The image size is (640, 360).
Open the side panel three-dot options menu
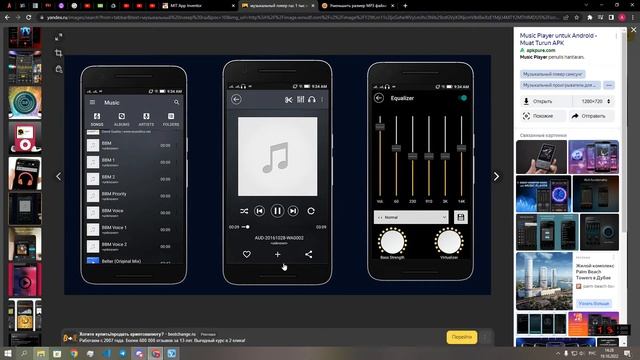click(x=616, y=36)
